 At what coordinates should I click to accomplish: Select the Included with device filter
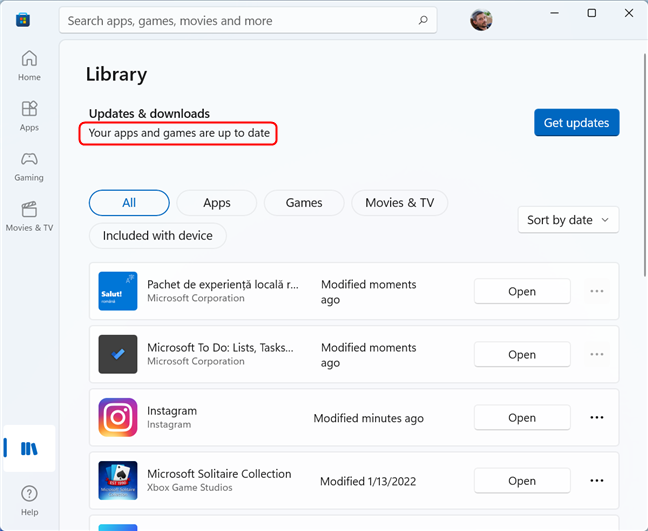click(157, 236)
